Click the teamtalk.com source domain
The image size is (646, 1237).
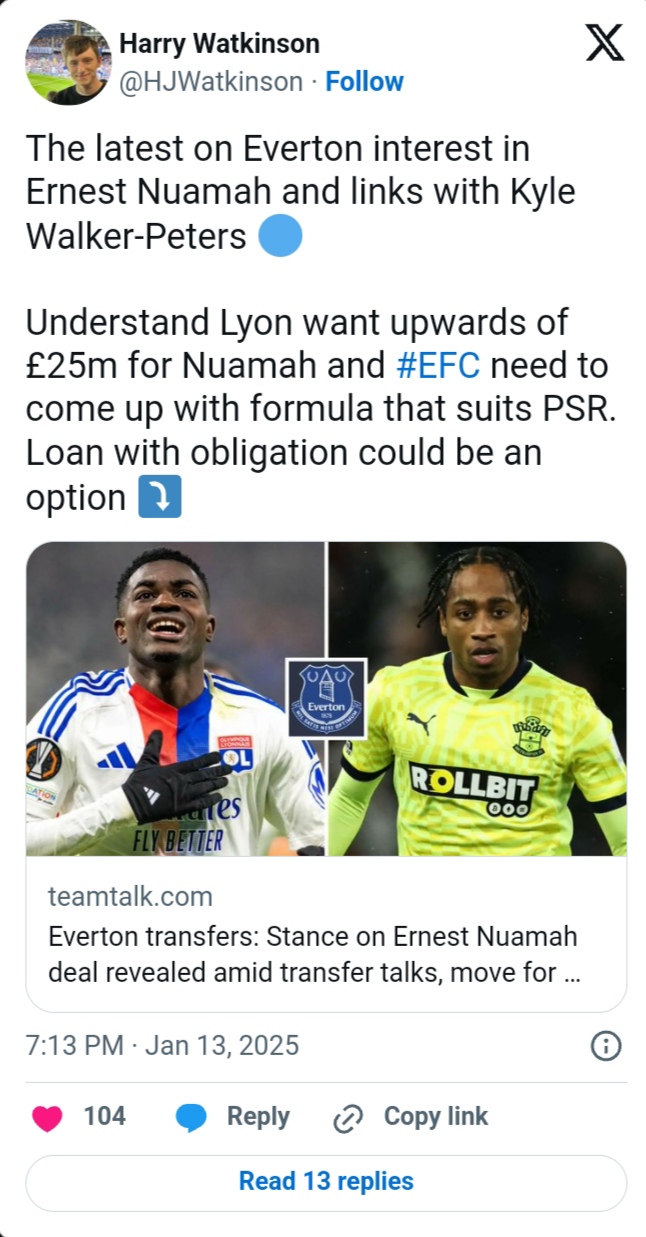pyautogui.click(x=130, y=896)
